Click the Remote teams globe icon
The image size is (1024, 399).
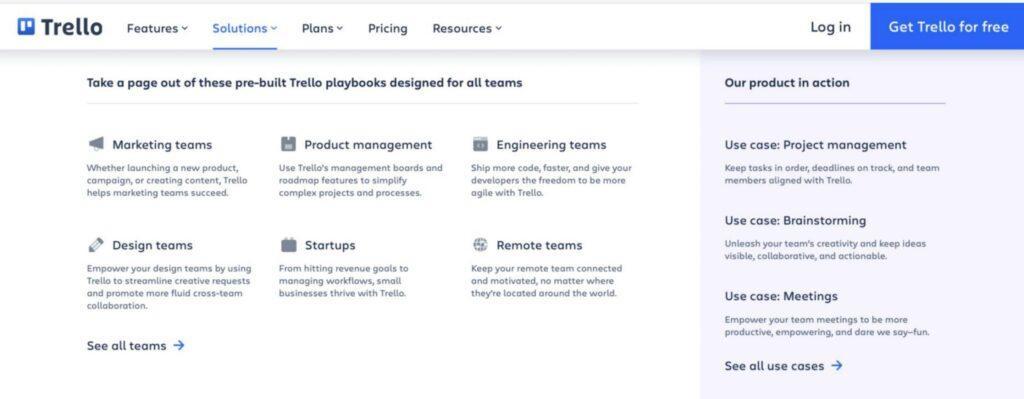click(480, 245)
